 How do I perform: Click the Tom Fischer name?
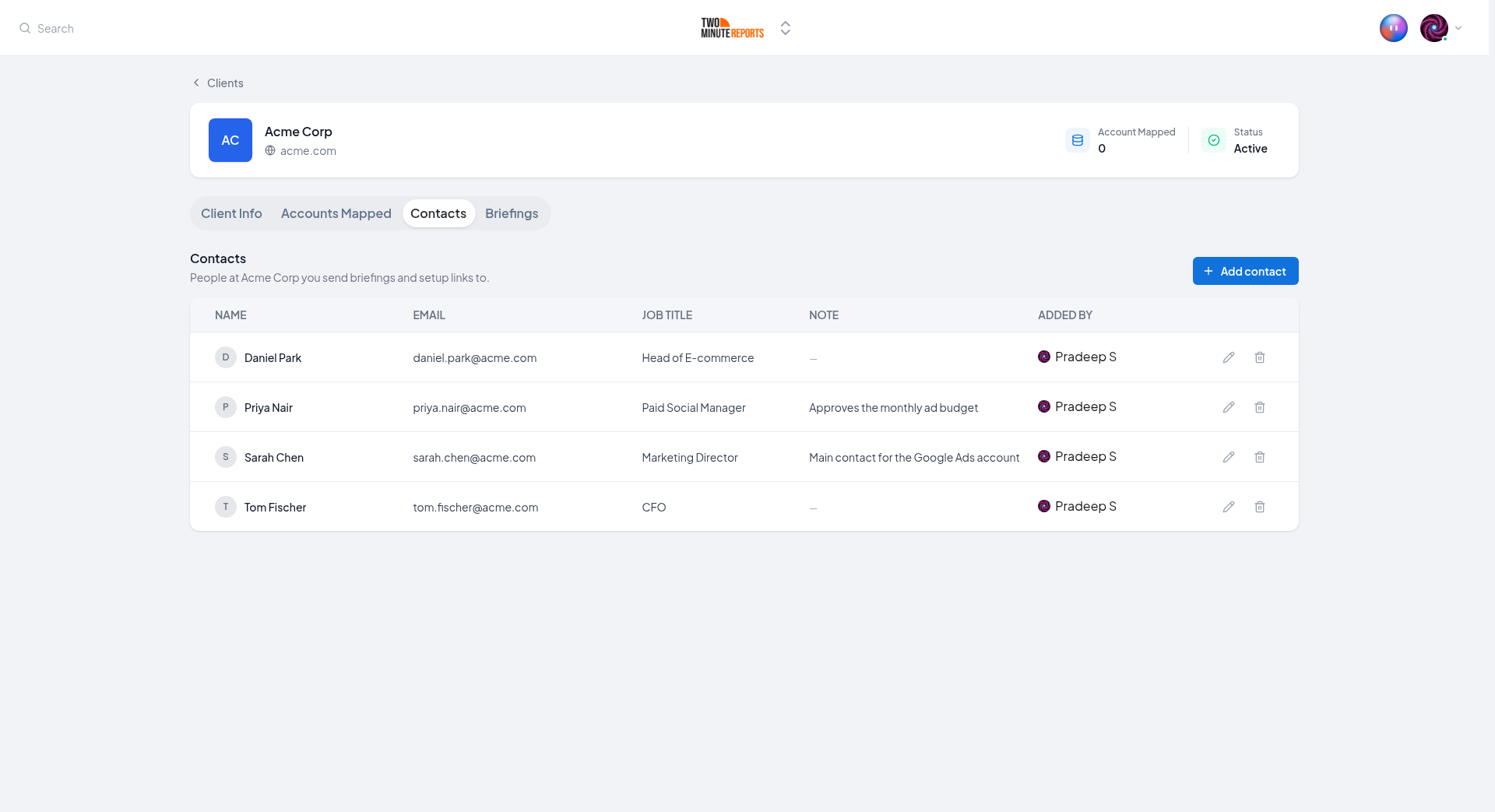point(275,508)
